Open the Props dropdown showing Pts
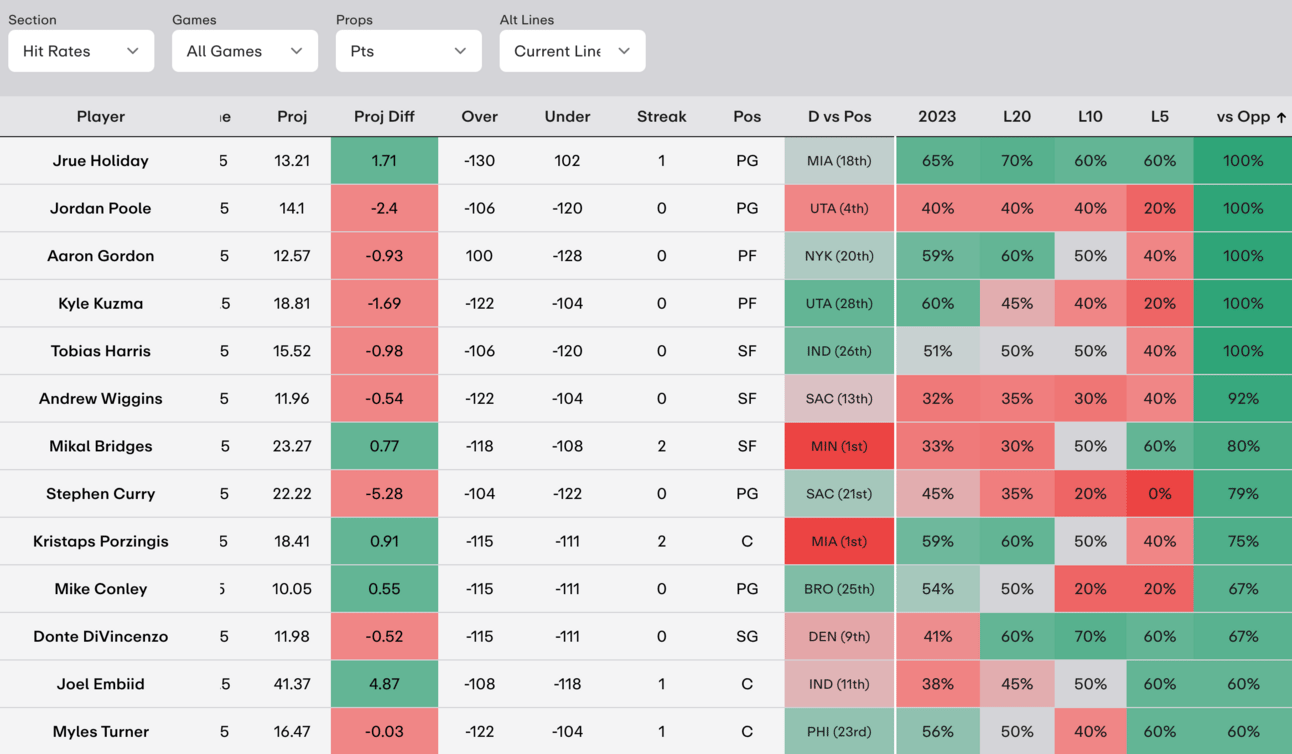Image resolution: width=1292 pixels, height=754 pixels. coord(409,51)
